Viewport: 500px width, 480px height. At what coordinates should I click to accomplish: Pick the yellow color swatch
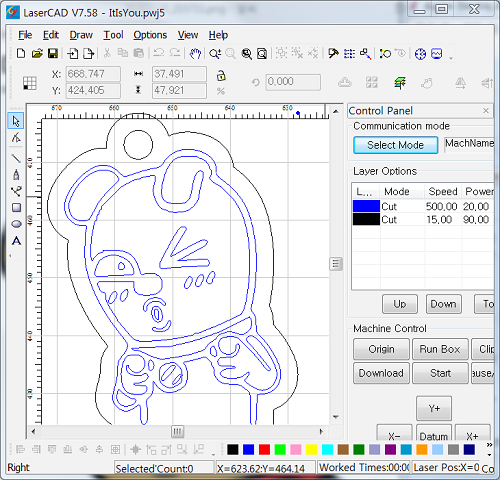click(312, 449)
